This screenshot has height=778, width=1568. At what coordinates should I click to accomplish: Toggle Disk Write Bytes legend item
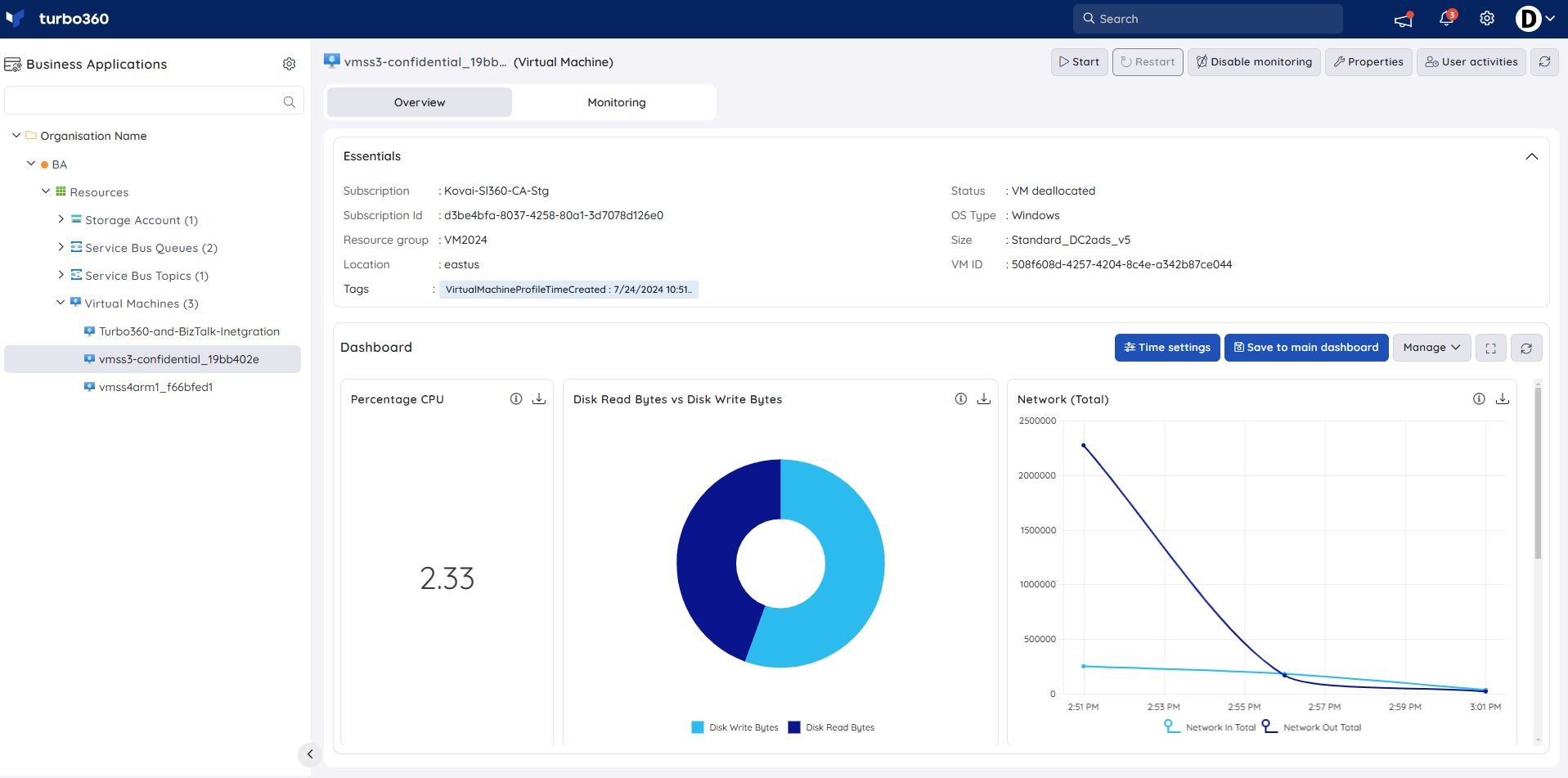[x=735, y=727]
